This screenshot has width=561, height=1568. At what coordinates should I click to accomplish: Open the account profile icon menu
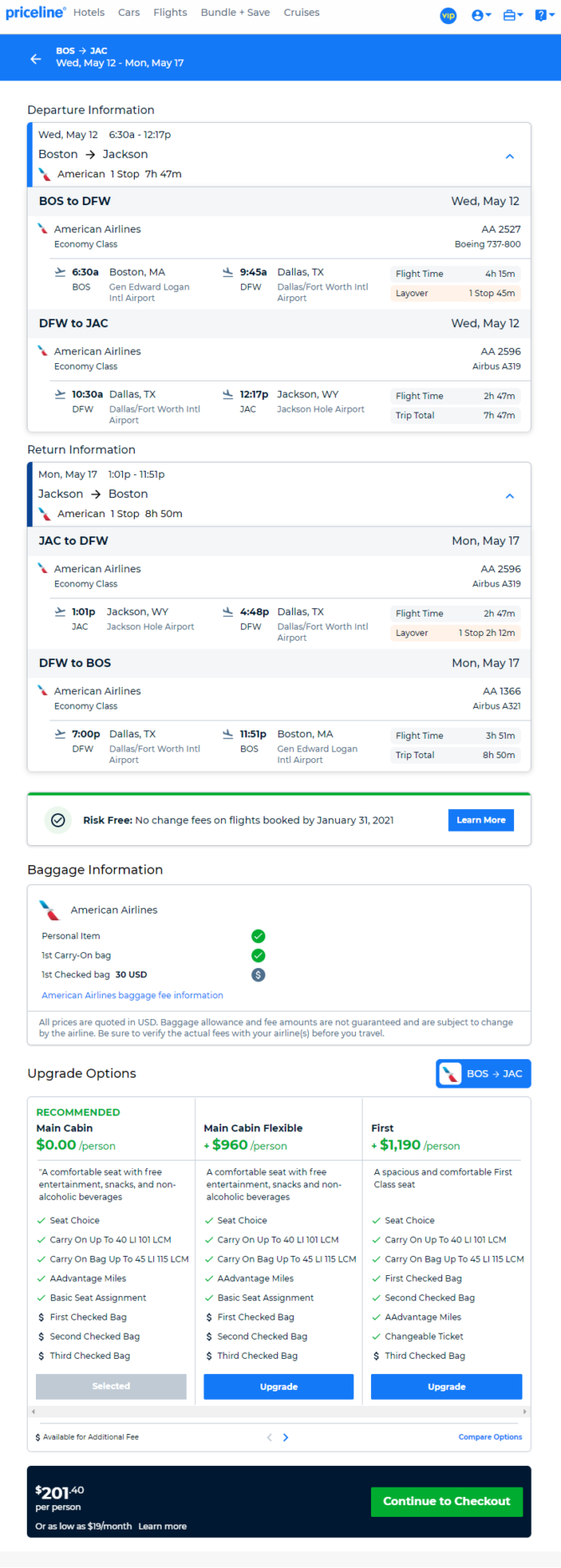pyautogui.click(x=481, y=15)
